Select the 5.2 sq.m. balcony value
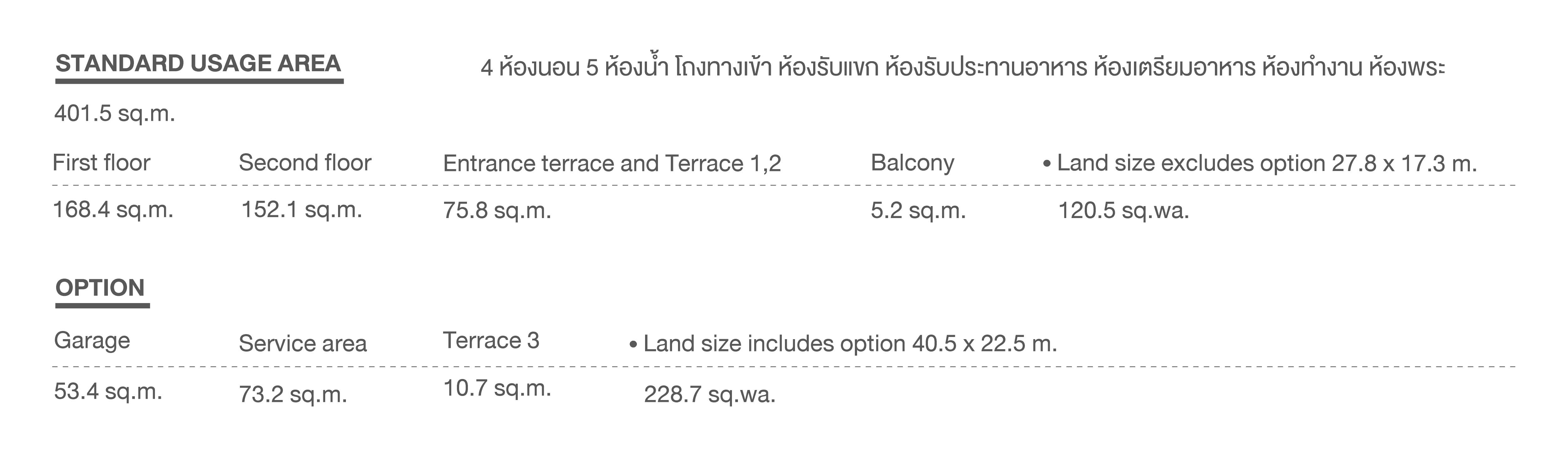This screenshot has width=1568, height=459. [918, 211]
